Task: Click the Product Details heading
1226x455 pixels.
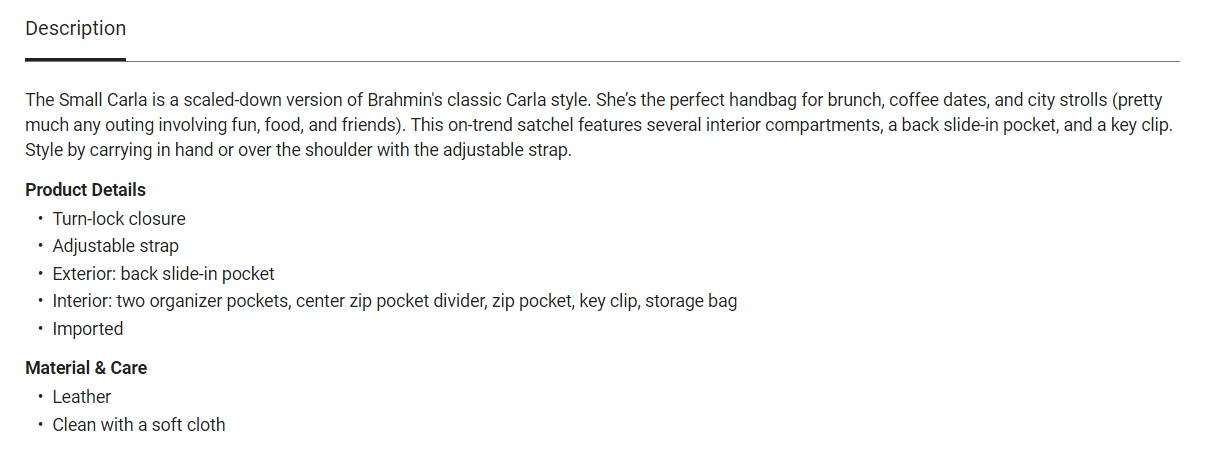Action: [x=85, y=190]
